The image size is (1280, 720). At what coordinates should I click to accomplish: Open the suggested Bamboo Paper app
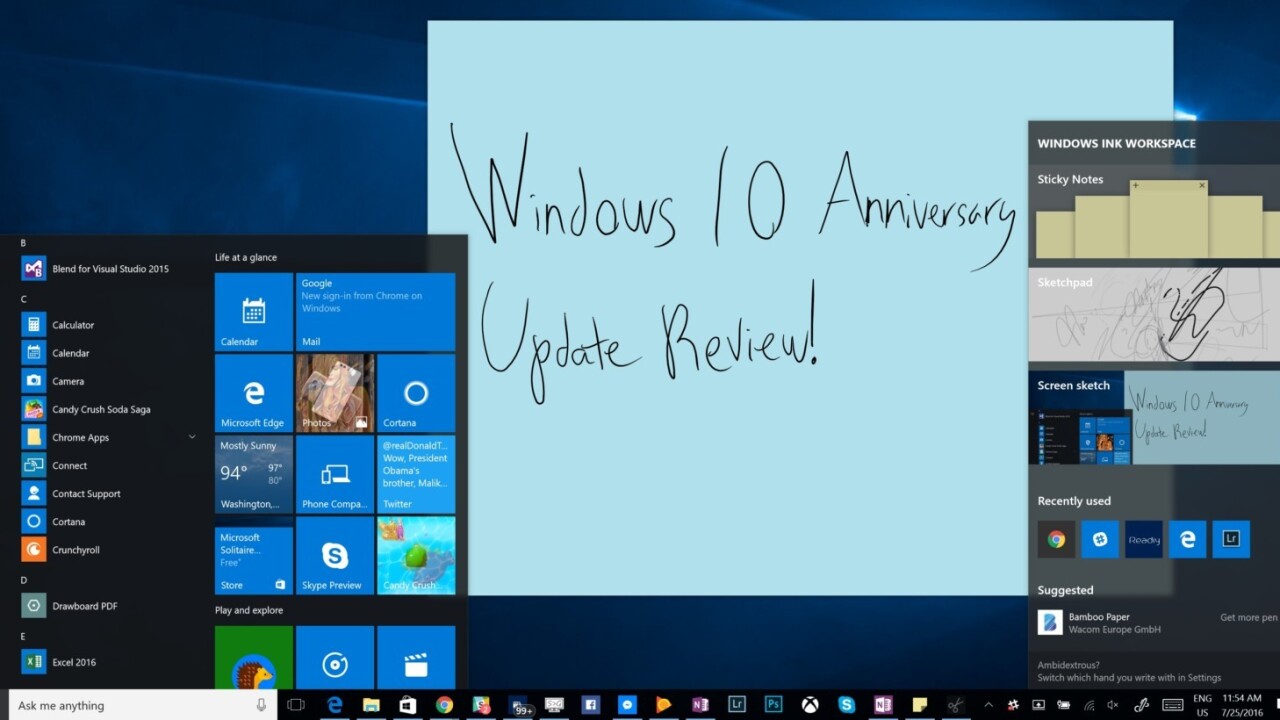1100,623
